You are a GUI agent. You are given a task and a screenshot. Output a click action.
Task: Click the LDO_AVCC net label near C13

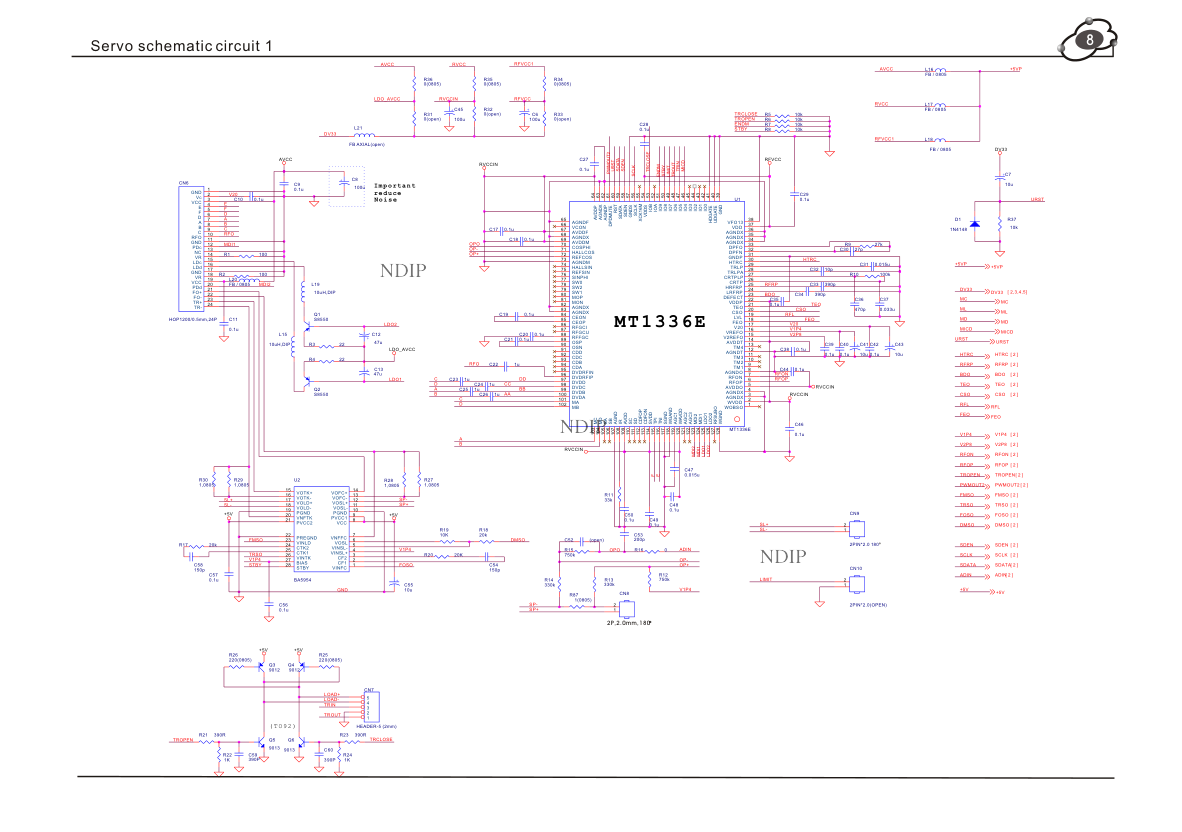pyautogui.click(x=402, y=350)
